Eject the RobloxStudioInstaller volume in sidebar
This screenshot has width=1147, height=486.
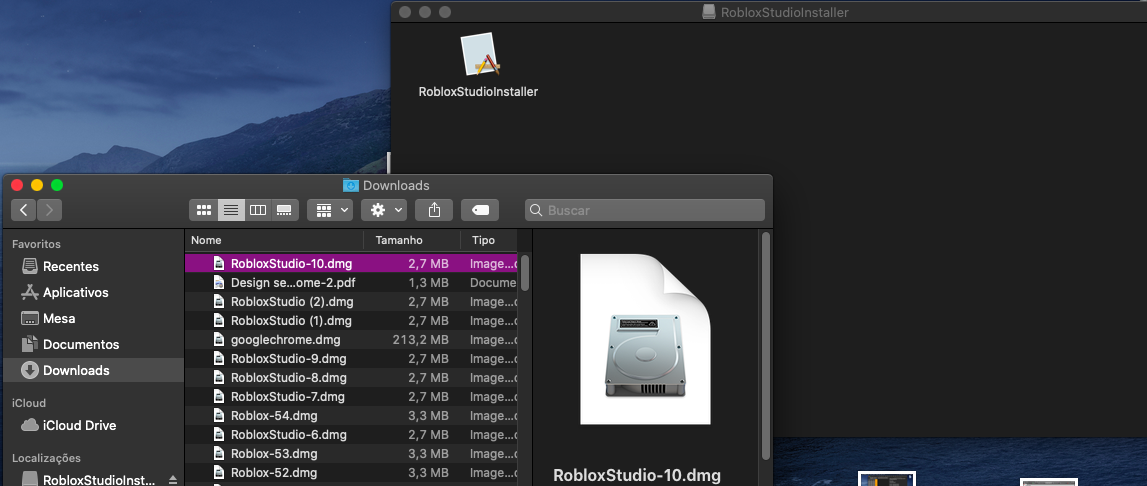tap(172, 480)
